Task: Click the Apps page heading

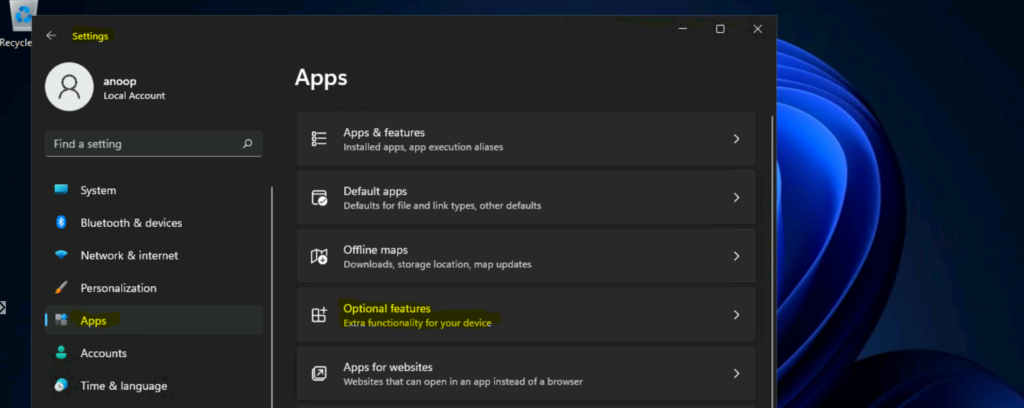Action: pyautogui.click(x=321, y=78)
